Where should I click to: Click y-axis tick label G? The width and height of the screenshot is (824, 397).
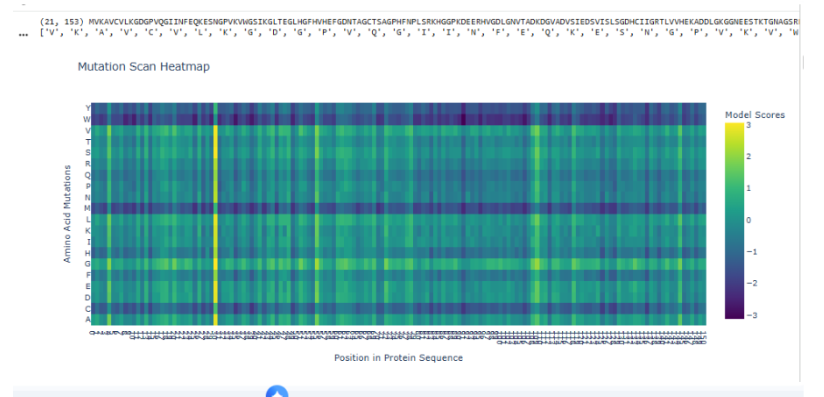point(88,264)
